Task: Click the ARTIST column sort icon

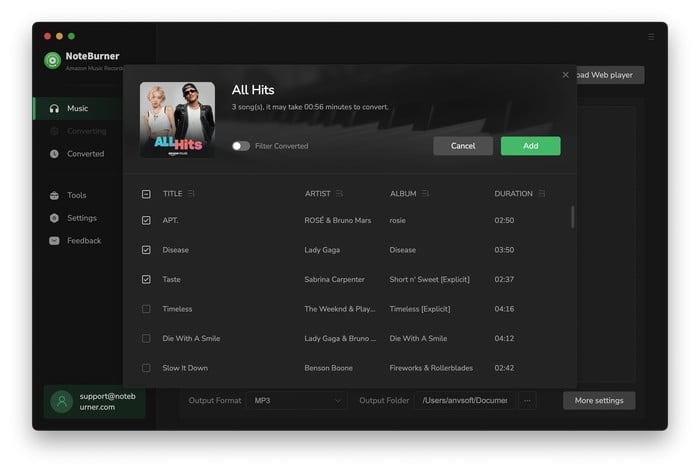Action: [x=339, y=194]
